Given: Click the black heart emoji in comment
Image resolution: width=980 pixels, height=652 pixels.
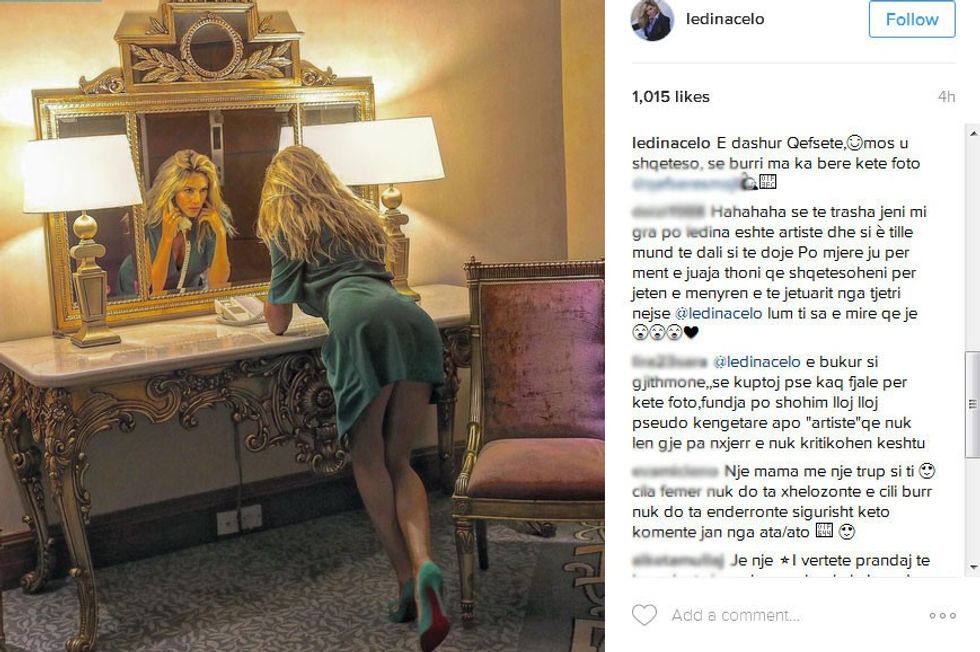Looking at the screenshot, I should [x=691, y=333].
